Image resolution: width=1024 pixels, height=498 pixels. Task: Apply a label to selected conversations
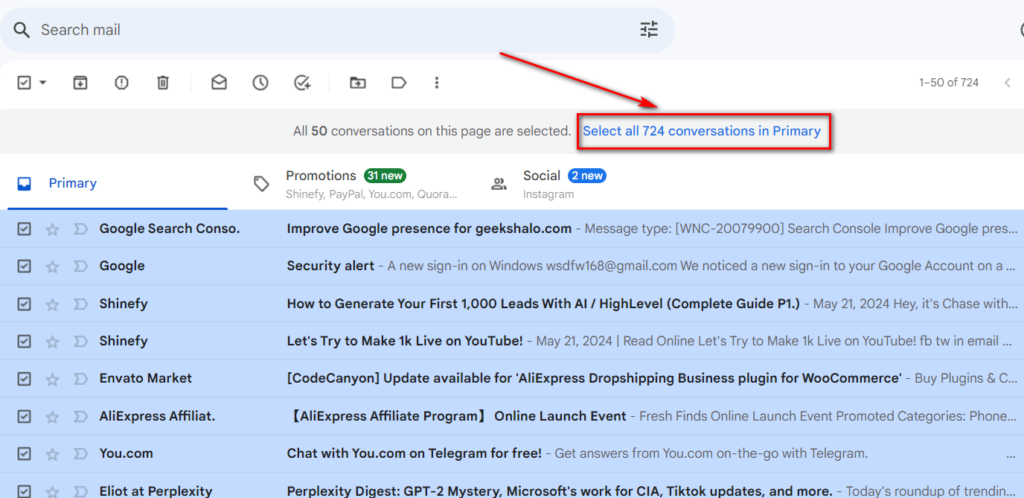(398, 83)
